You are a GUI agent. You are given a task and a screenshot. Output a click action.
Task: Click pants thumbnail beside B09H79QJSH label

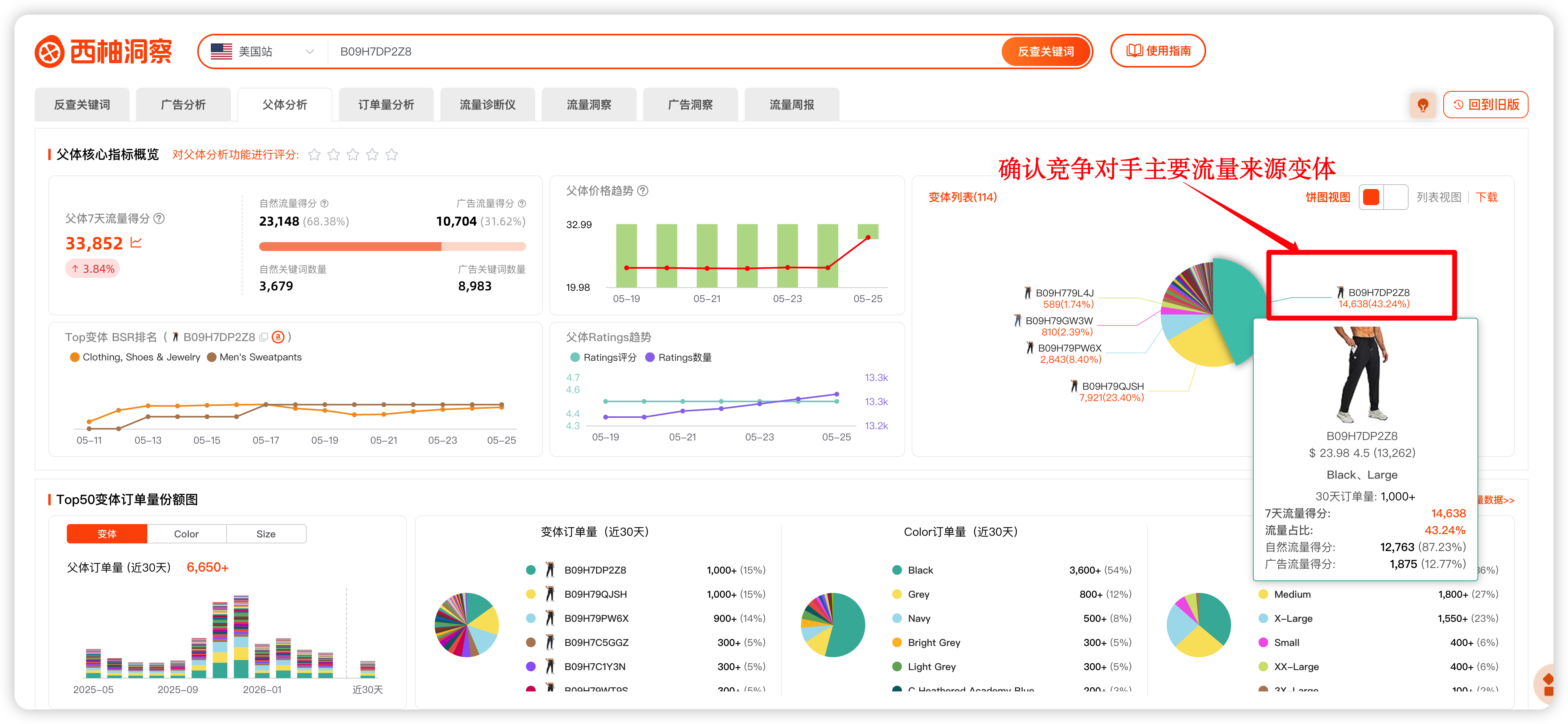pyautogui.click(x=1074, y=386)
